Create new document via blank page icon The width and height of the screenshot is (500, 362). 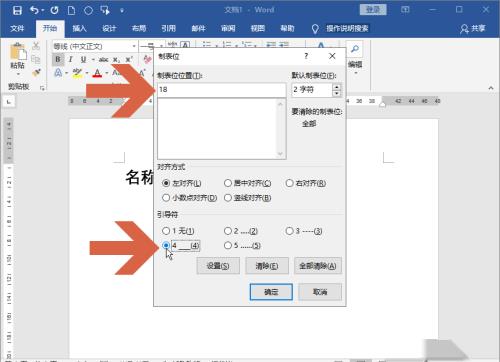tap(71, 10)
